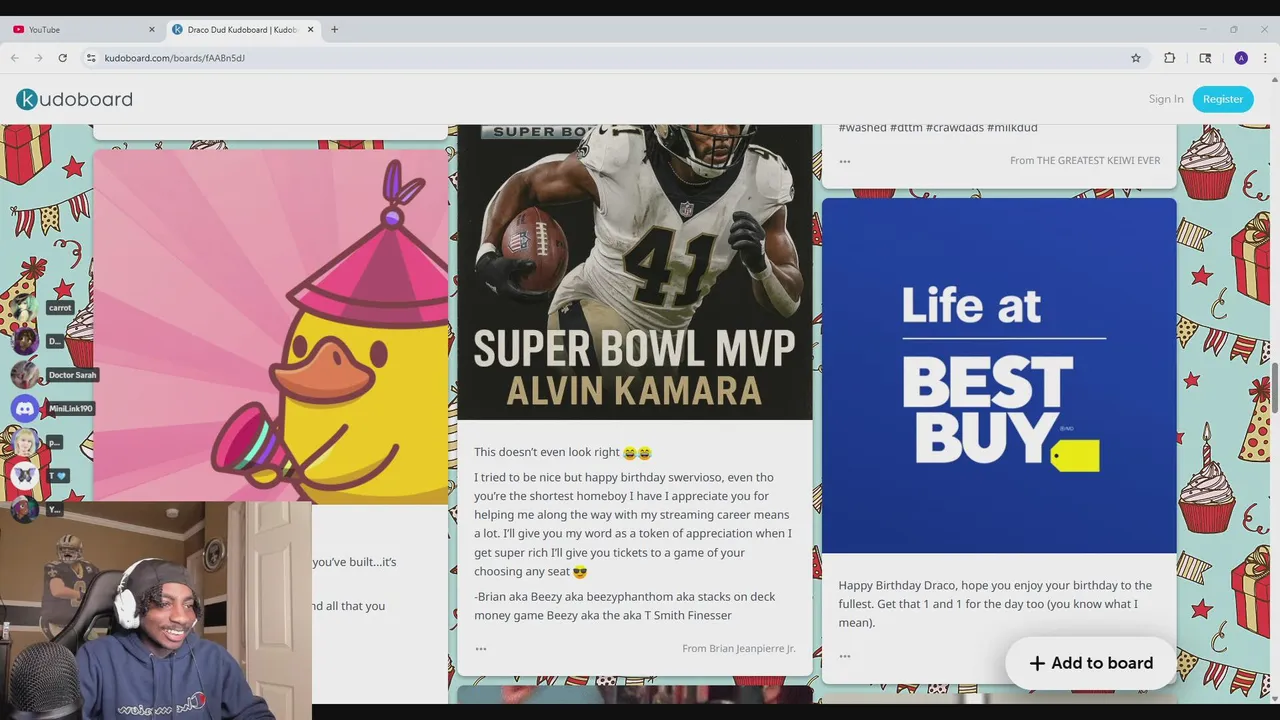Click the Doctor Sarah voice chat avatar
This screenshot has height=720, width=1280.
tap(25, 375)
